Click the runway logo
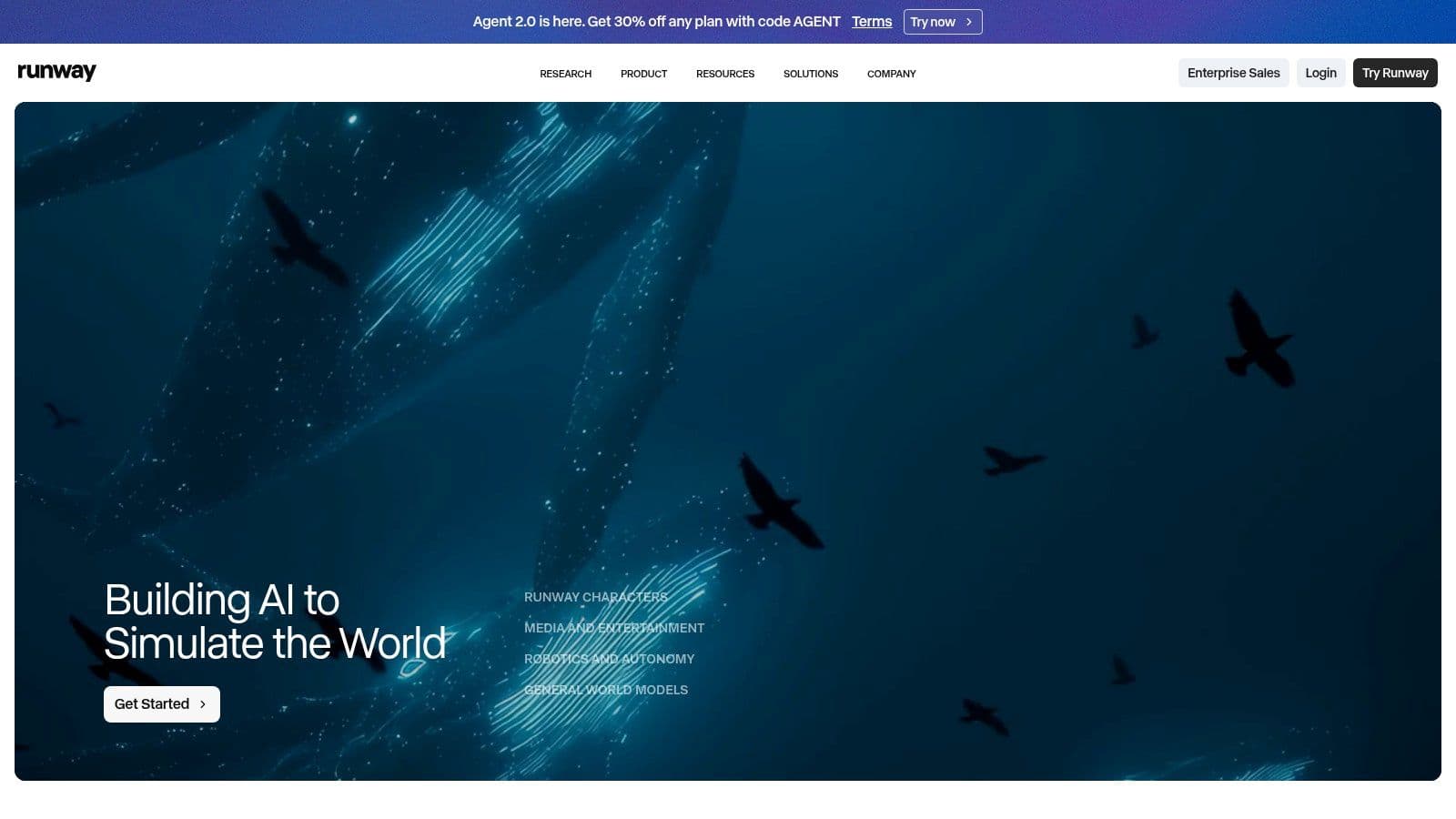The height and width of the screenshot is (819, 1456). point(56,72)
